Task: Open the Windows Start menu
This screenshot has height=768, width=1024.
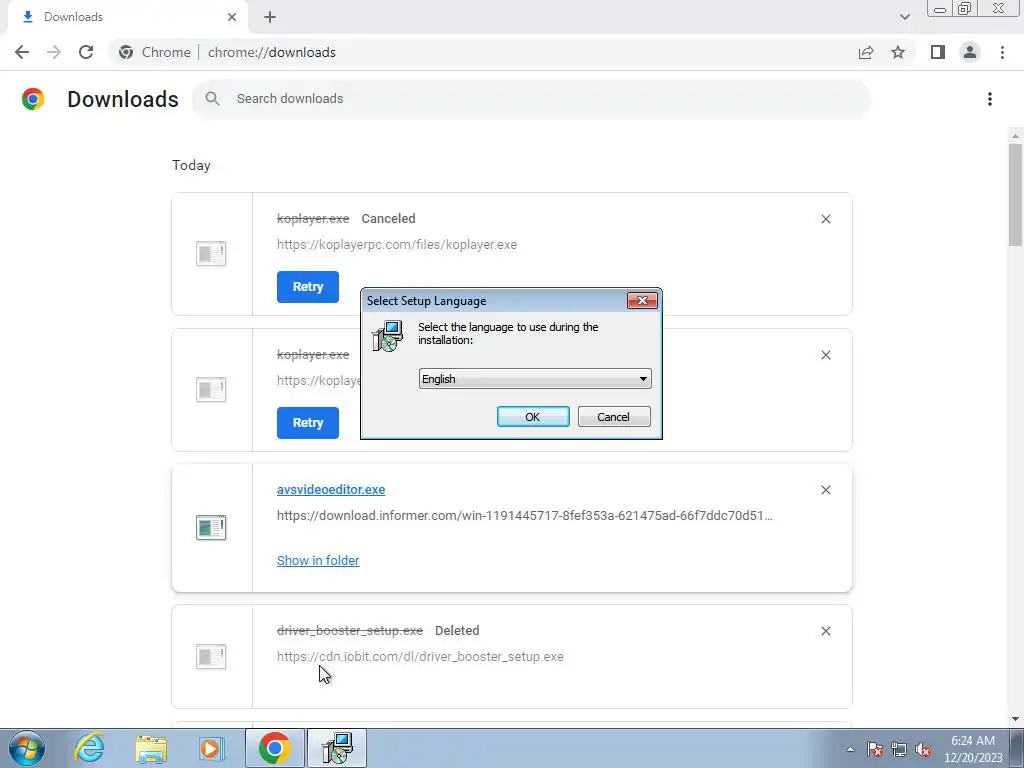Action: pyautogui.click(x=27, y=748)
